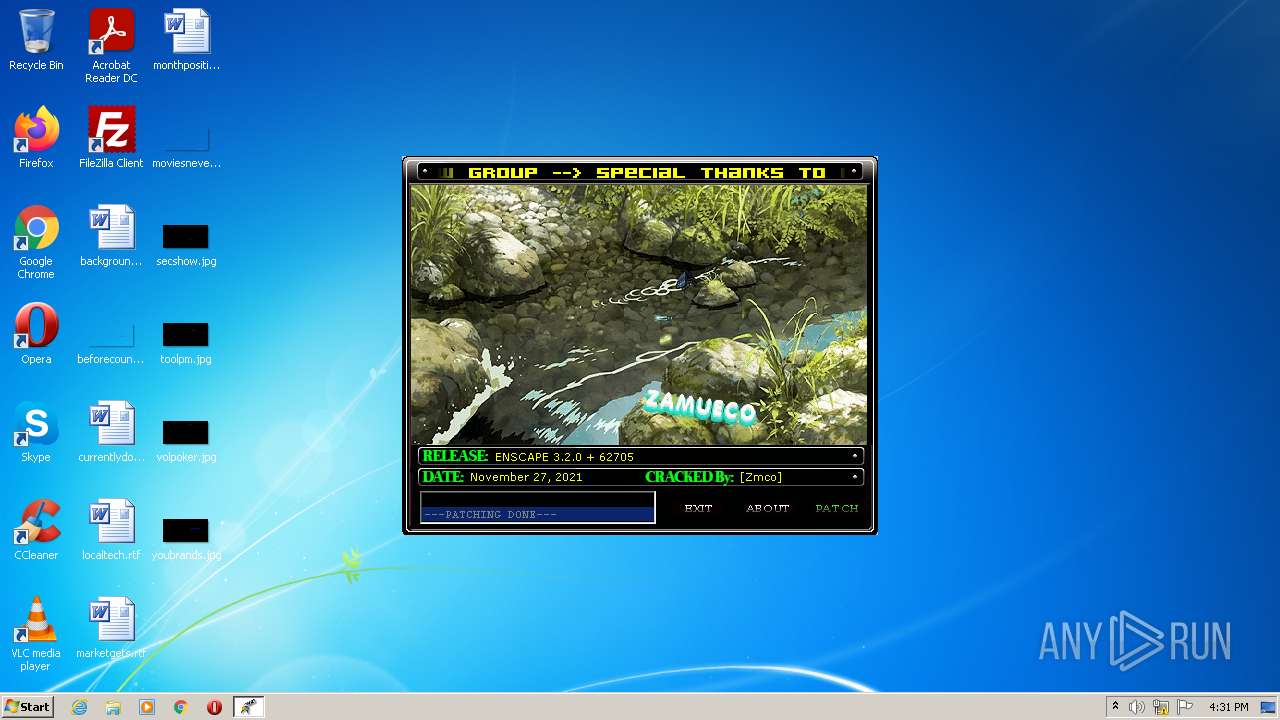Open Windows Media Player taskbar icon

[147, 707]
